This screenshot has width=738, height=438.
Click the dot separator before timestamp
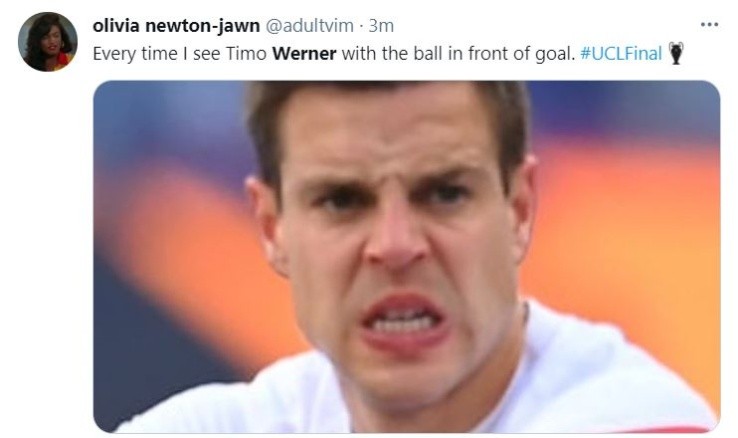click(x=361, y=26)
